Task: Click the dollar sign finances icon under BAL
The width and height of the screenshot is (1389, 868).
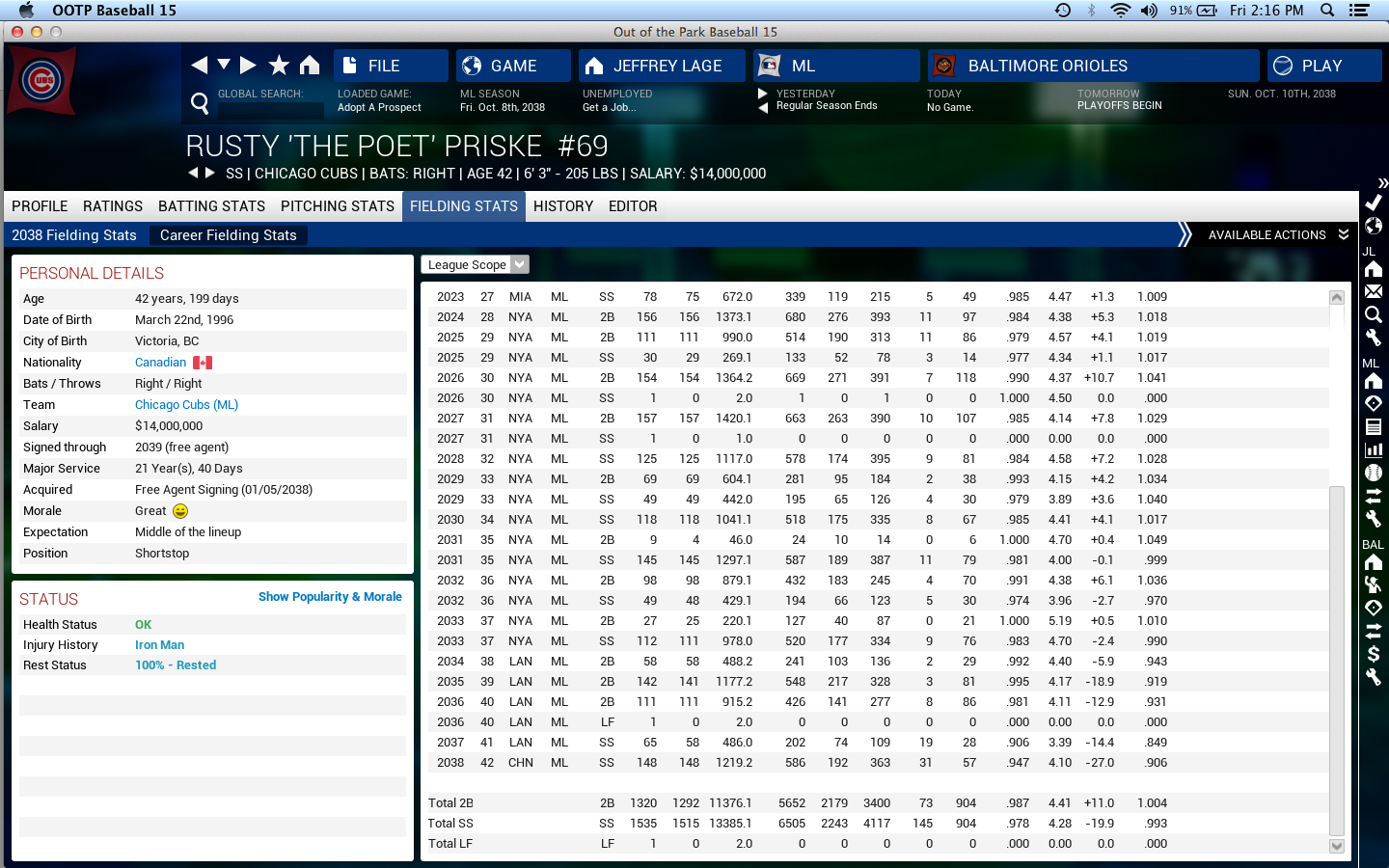Action: tap(1374, 654)
